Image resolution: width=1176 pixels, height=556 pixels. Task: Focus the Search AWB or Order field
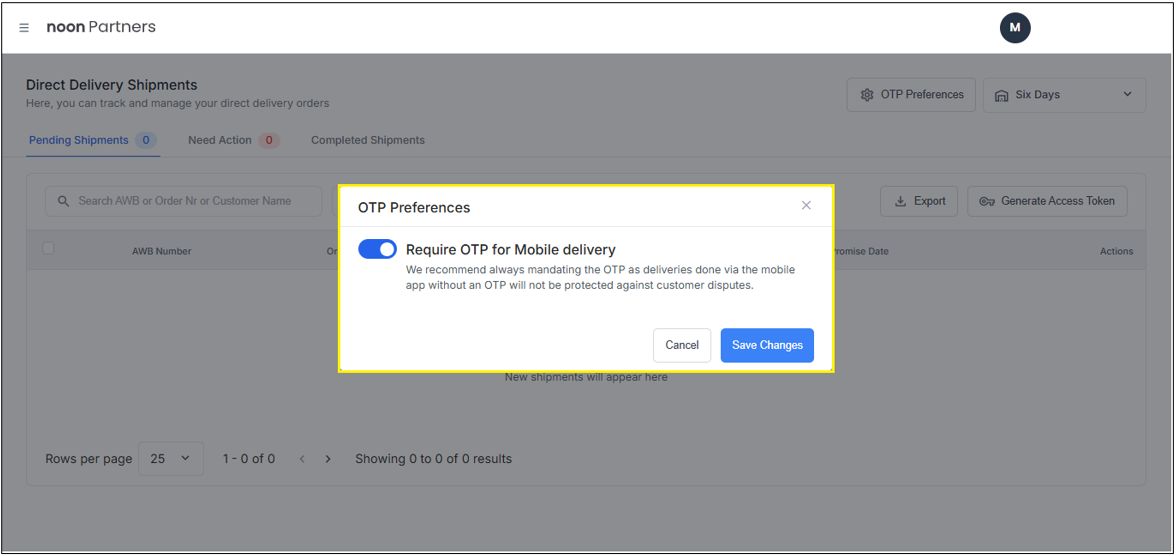[x=190, y=201]
